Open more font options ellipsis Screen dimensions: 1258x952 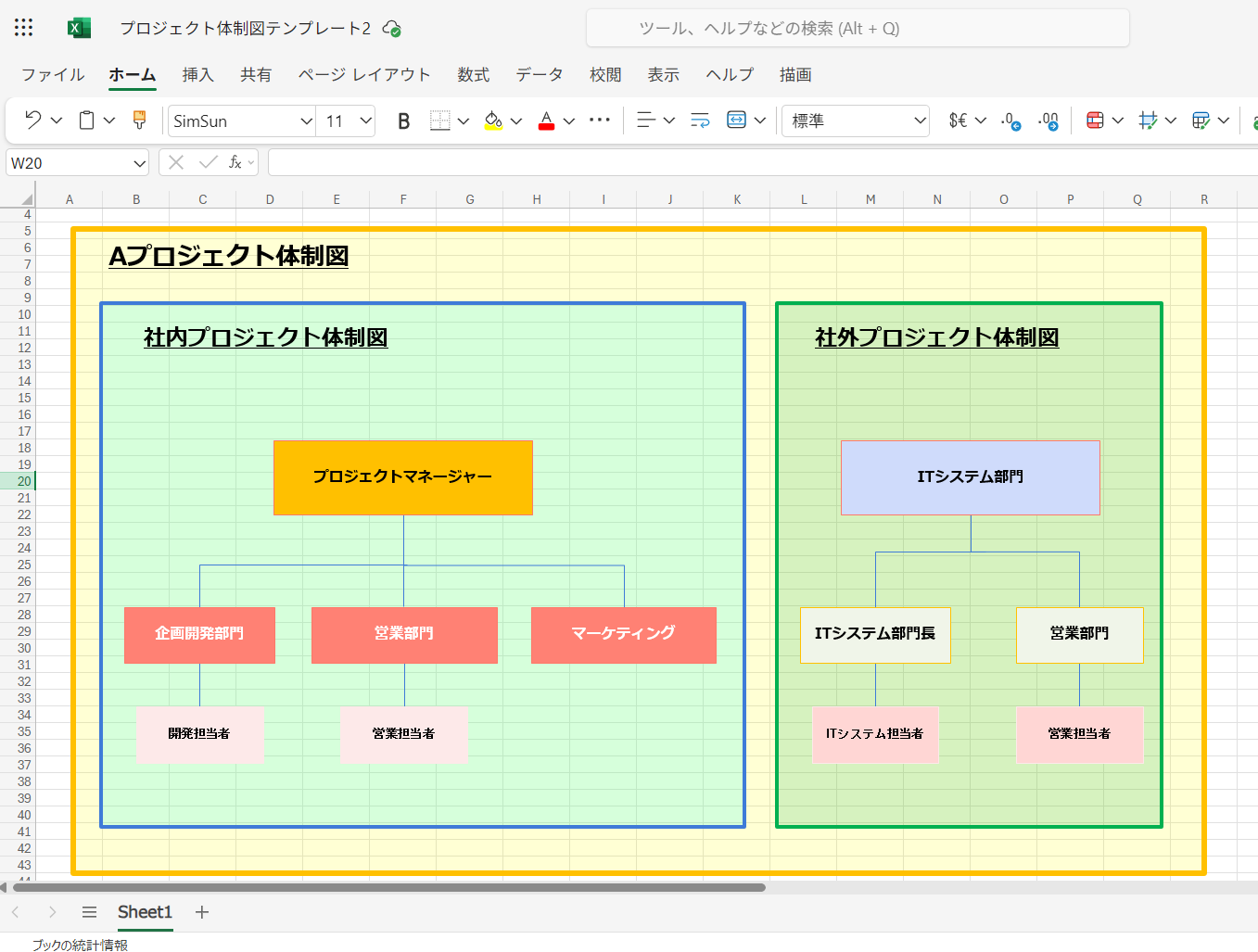(x=600, y=120)
